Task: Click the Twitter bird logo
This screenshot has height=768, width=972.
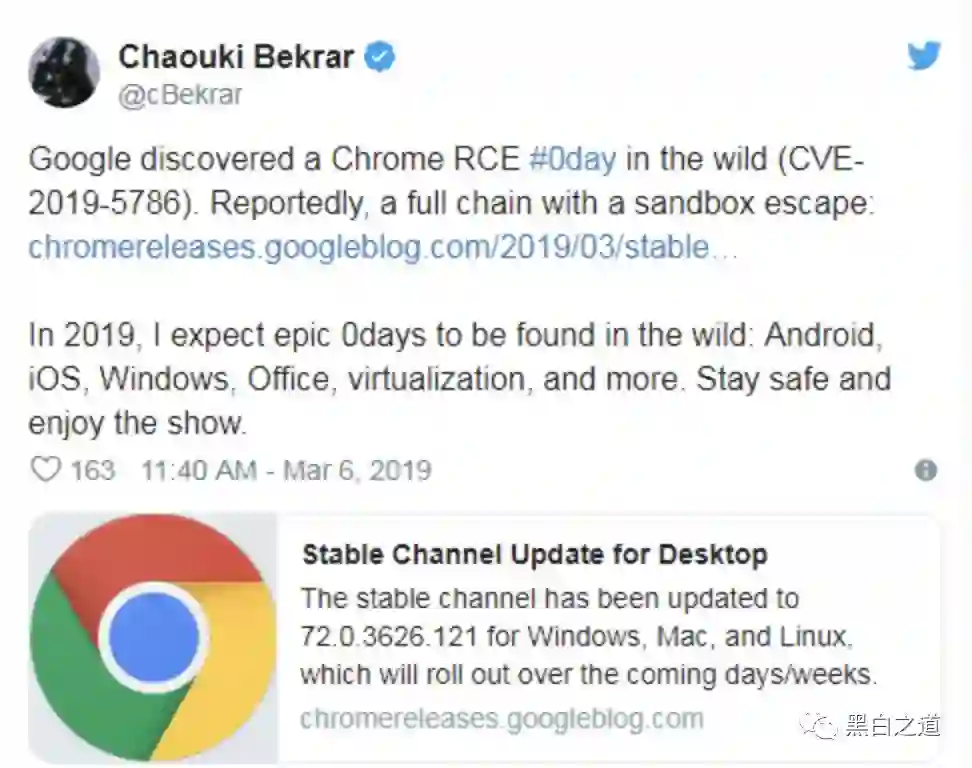Action: click(923, 56)
